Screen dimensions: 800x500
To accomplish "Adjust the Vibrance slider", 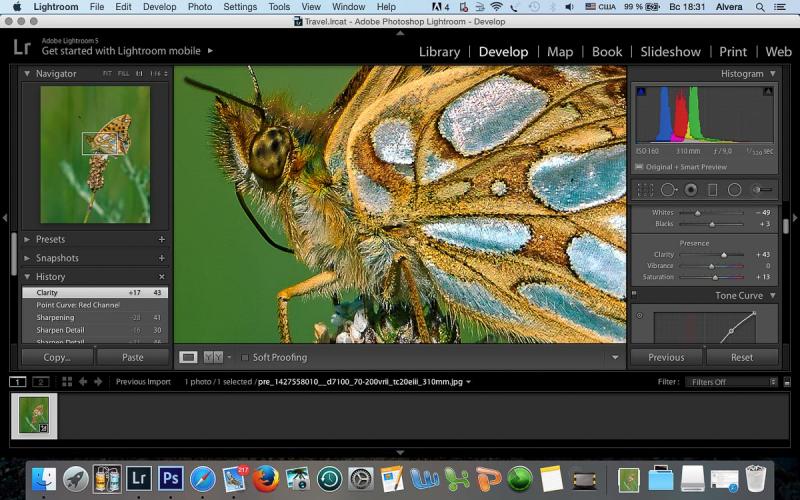I will [712, 266].
